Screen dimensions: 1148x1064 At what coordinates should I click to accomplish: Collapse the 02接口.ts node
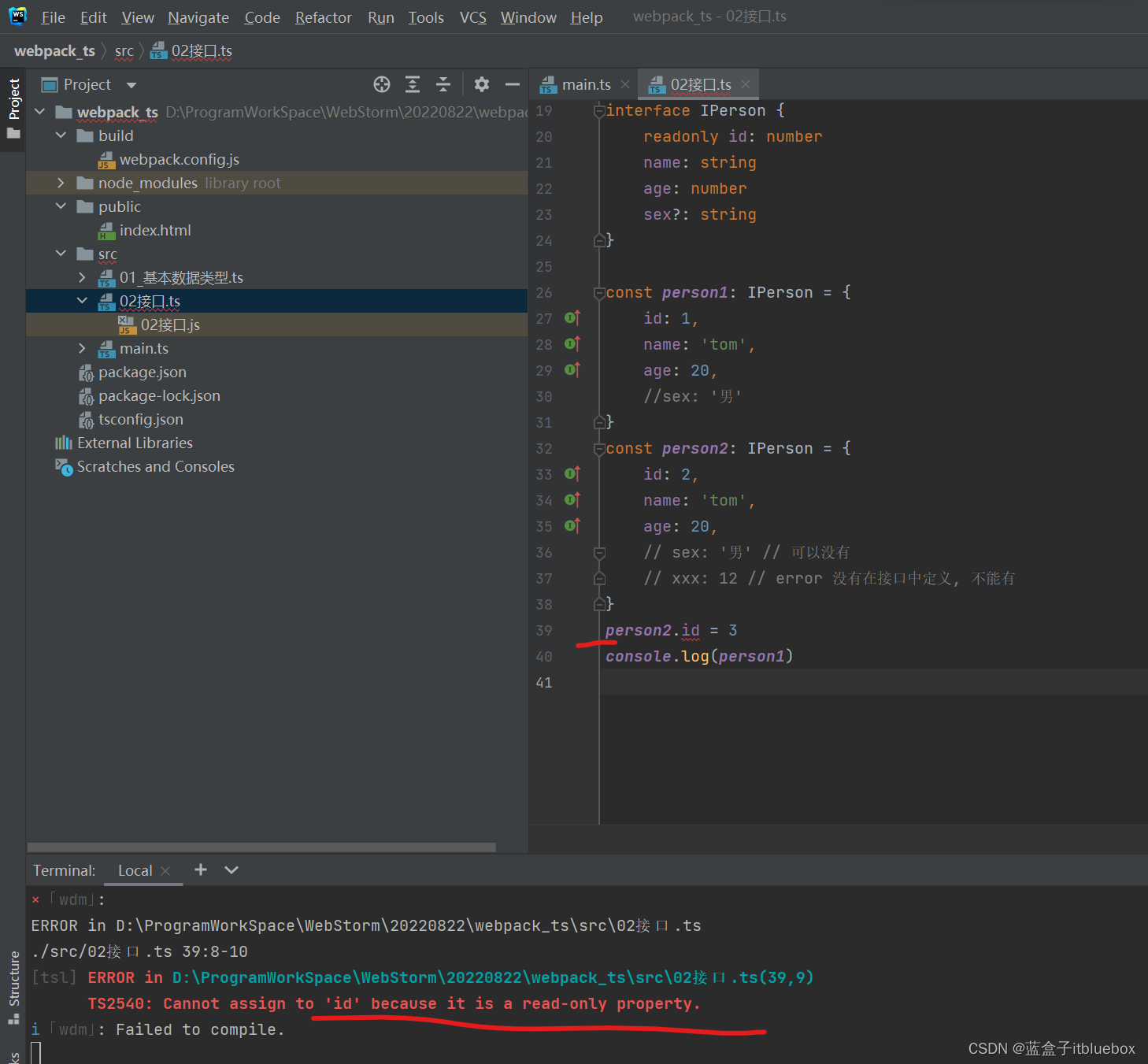coord(82,301)
